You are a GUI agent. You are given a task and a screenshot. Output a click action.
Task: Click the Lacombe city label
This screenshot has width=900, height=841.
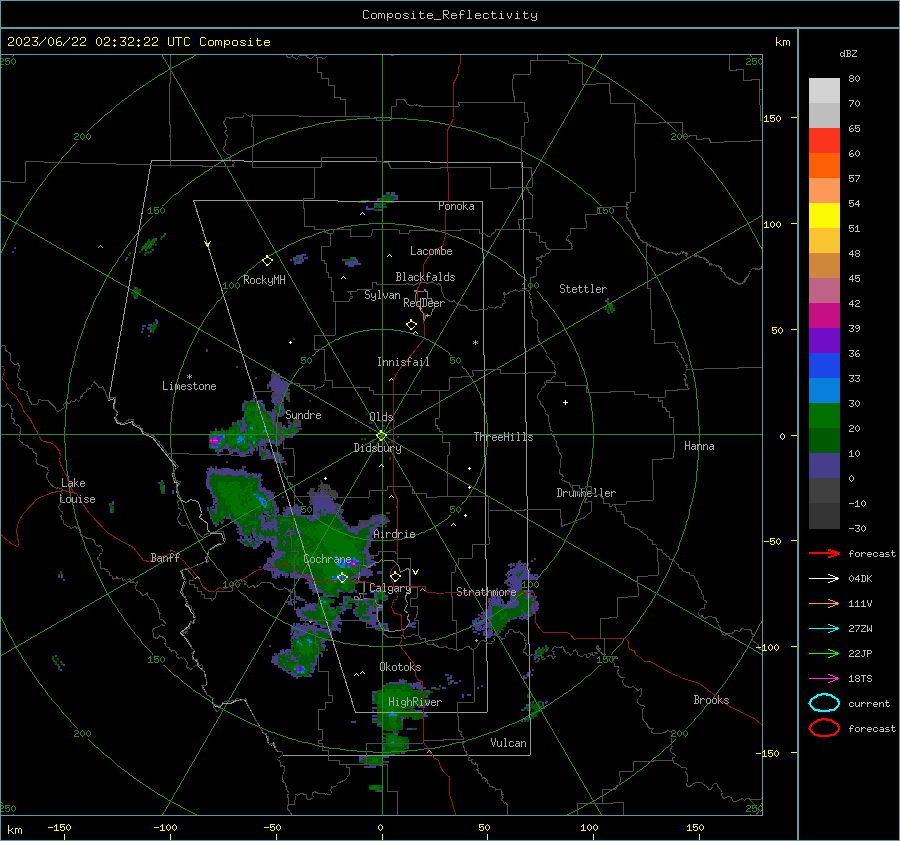(431, 251)
